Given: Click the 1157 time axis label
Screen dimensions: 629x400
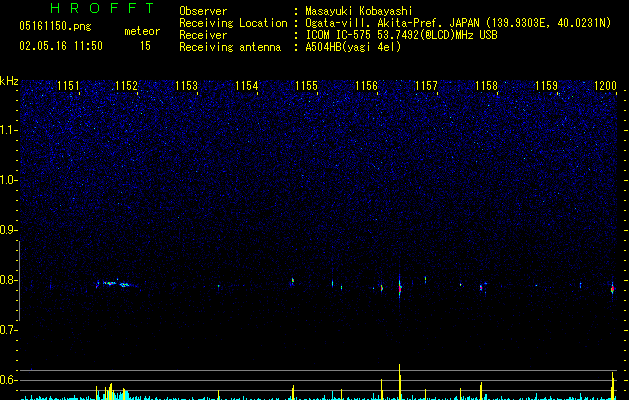Looking at the screenshot, I should tap(426, 86).
